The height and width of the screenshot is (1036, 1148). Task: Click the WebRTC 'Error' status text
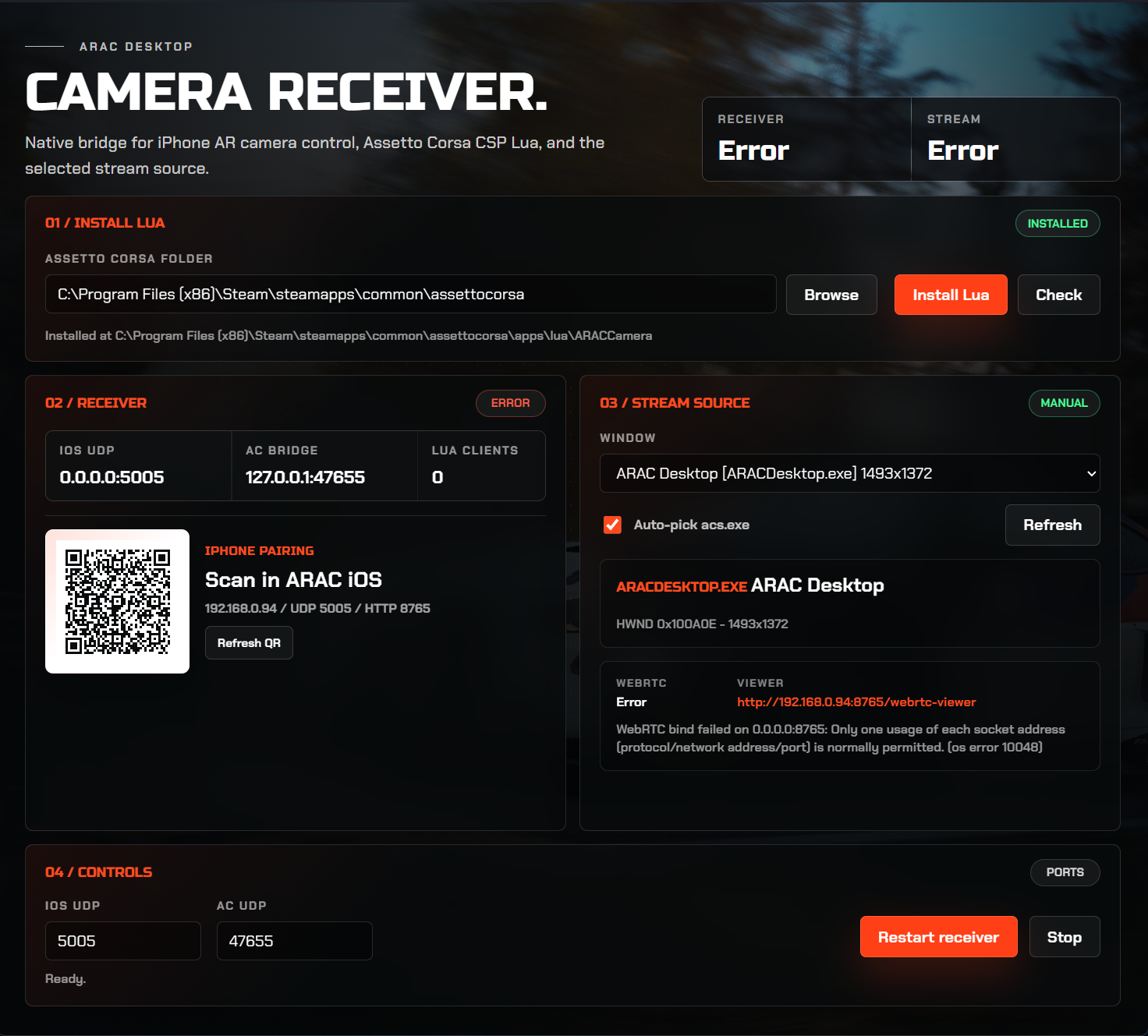pos(631,702)
